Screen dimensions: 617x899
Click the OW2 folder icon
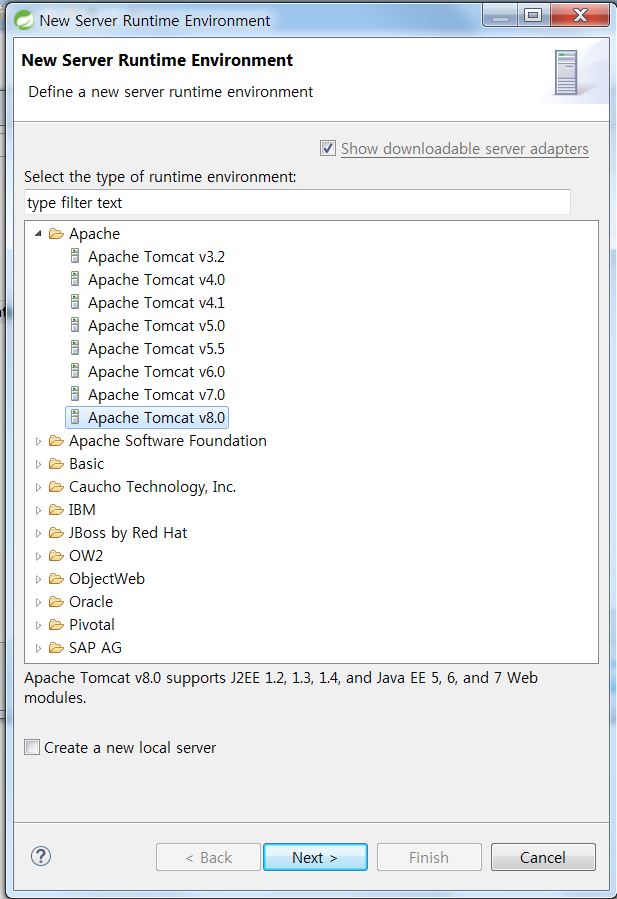point(56,556)
